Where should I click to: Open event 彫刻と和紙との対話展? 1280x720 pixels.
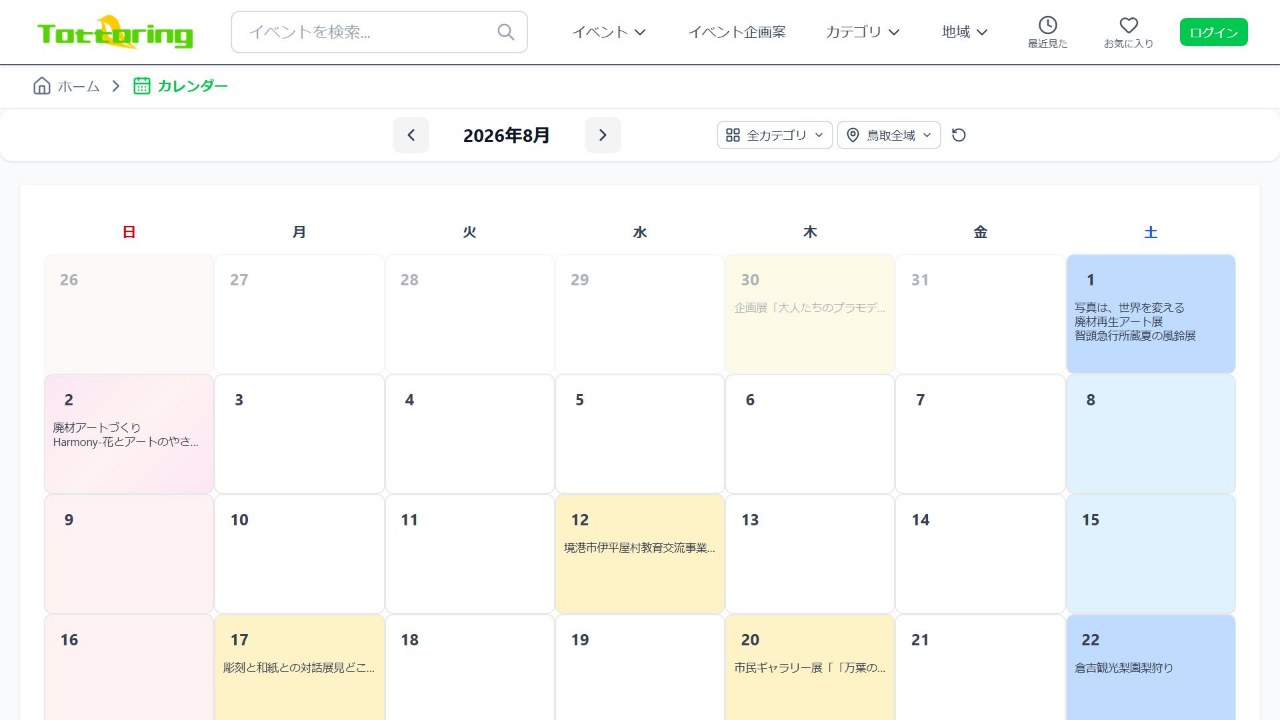(x=299, y=668)
